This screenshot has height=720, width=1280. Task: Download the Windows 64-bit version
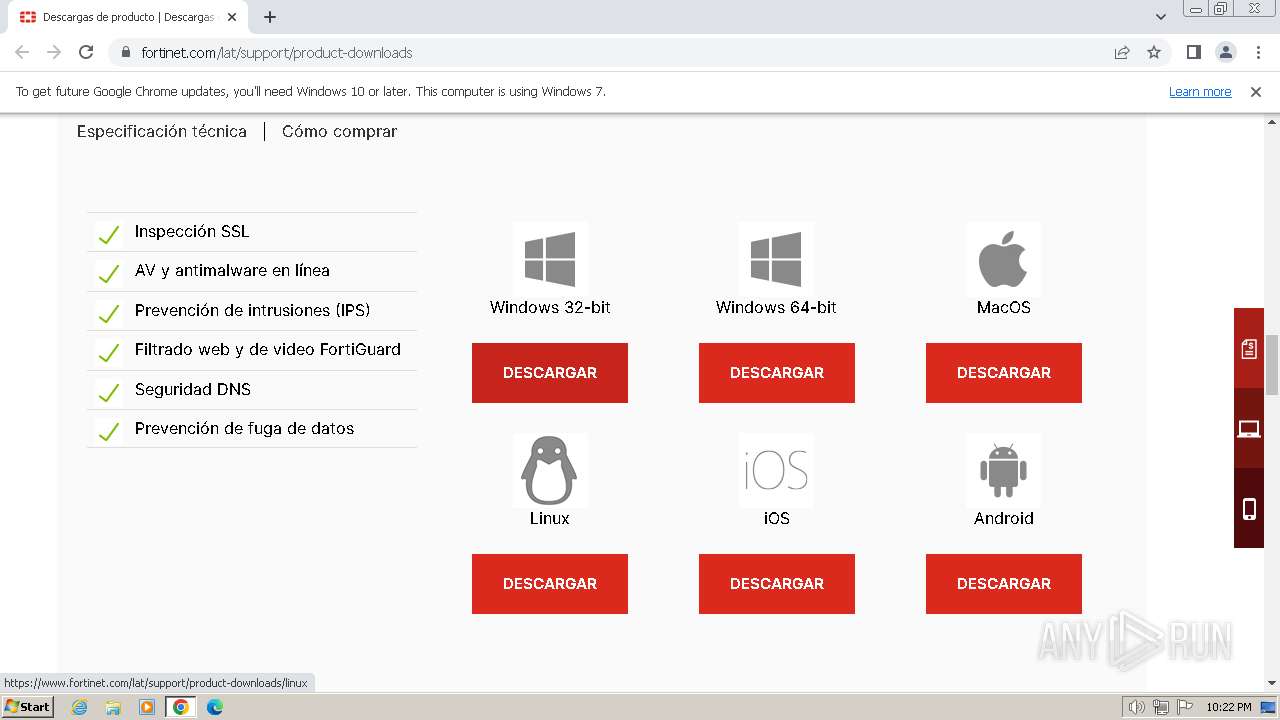click(x=777, y=373)
